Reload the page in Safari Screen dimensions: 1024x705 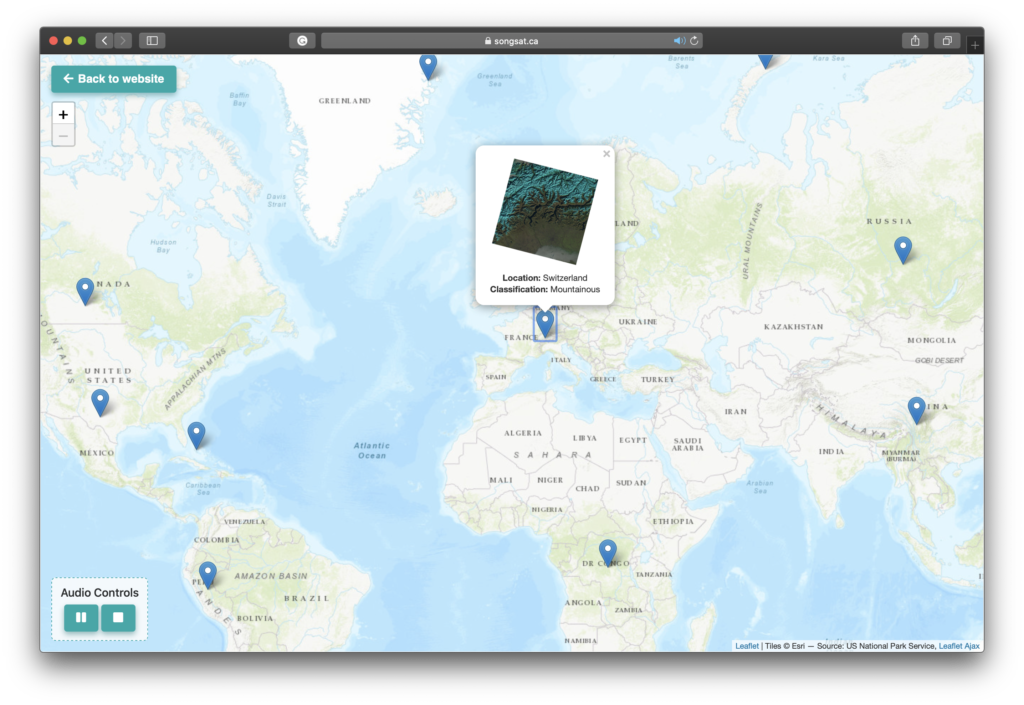(x=694, y=41)
